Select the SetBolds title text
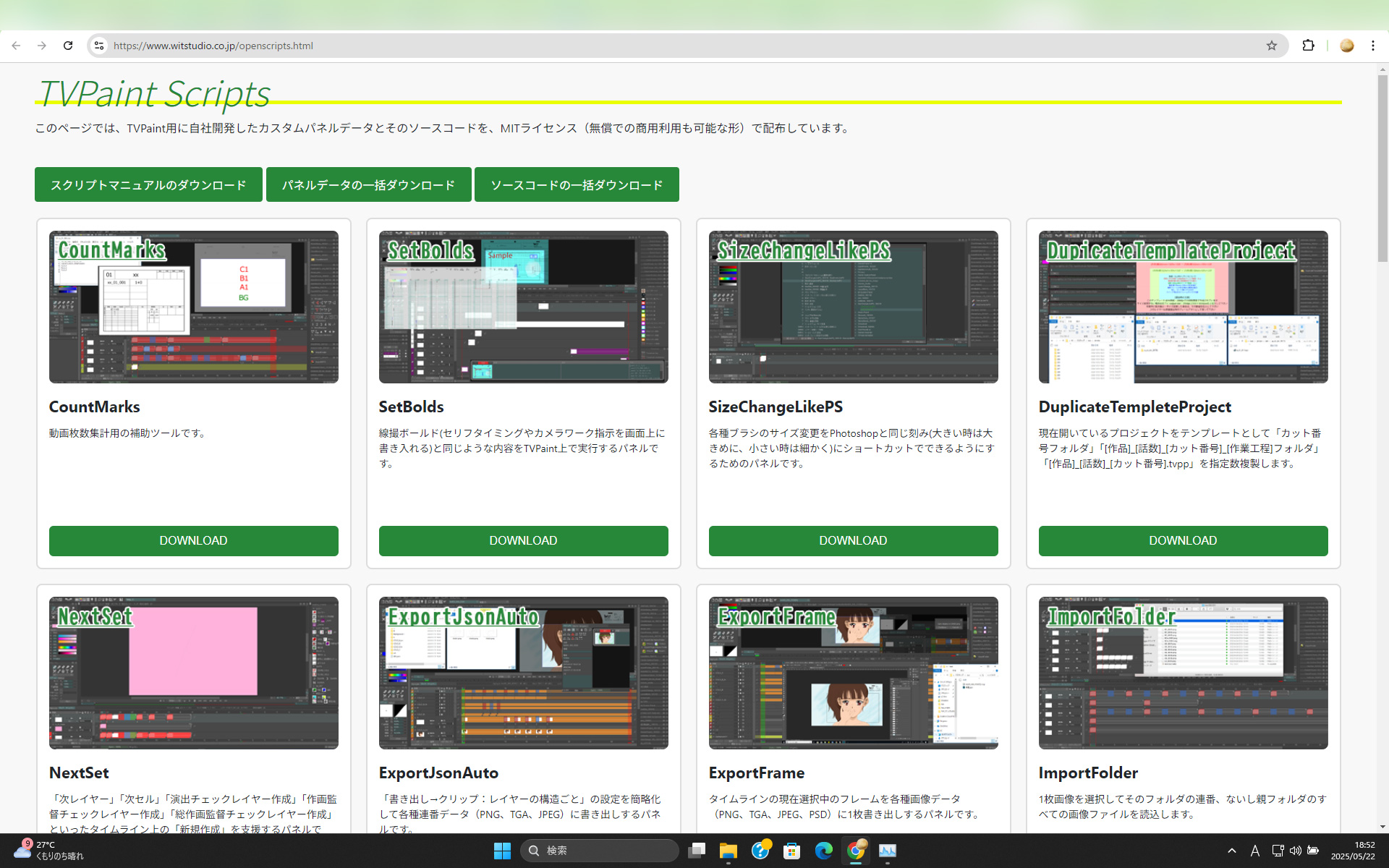1389x868 pixels. click(412, 407)
